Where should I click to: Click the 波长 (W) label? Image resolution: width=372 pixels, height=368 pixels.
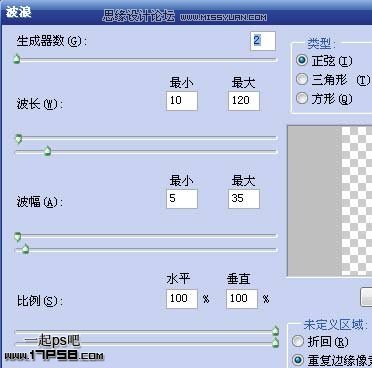point(40,104)
